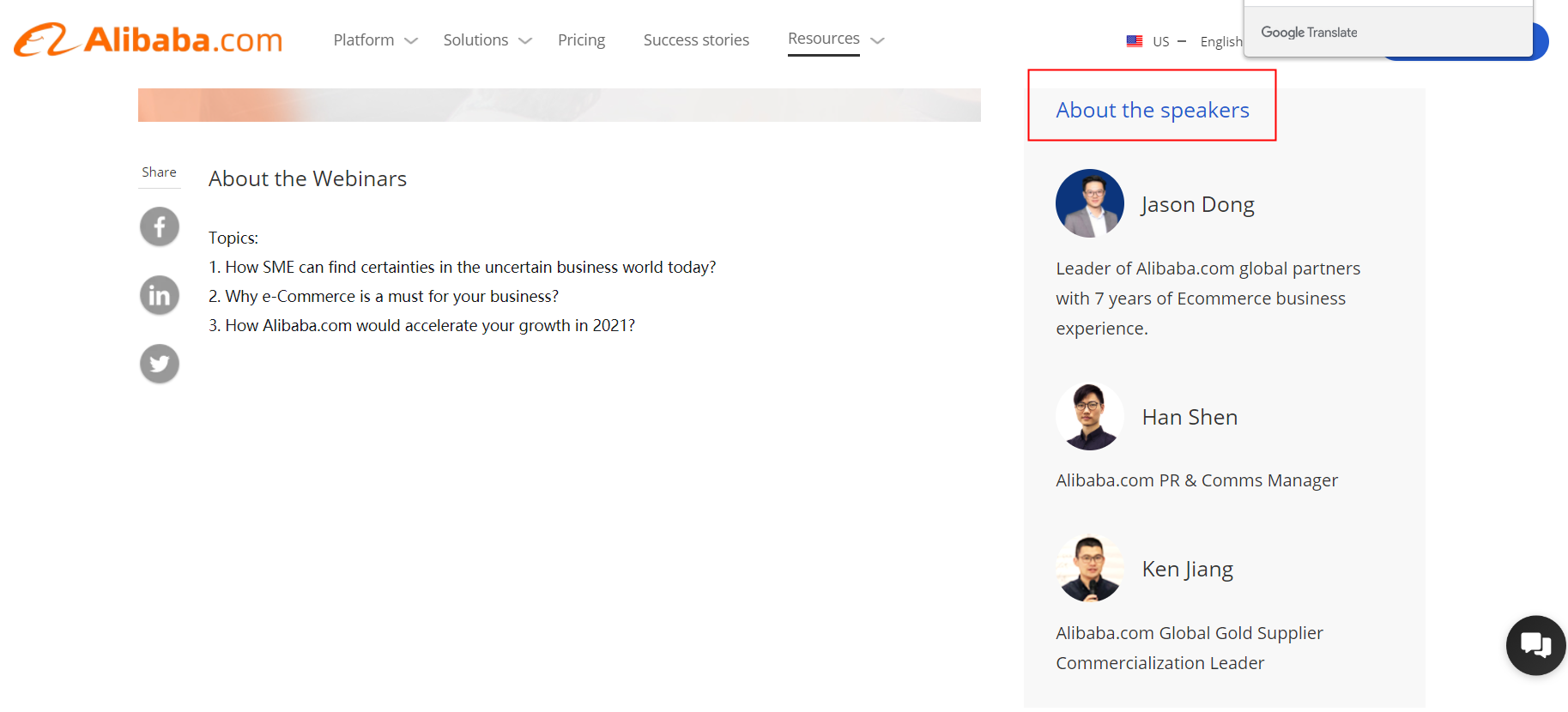This screenshot has height=712, width=1568.
Task: Click the webinar banner image strip
Action: click(560, 105)
